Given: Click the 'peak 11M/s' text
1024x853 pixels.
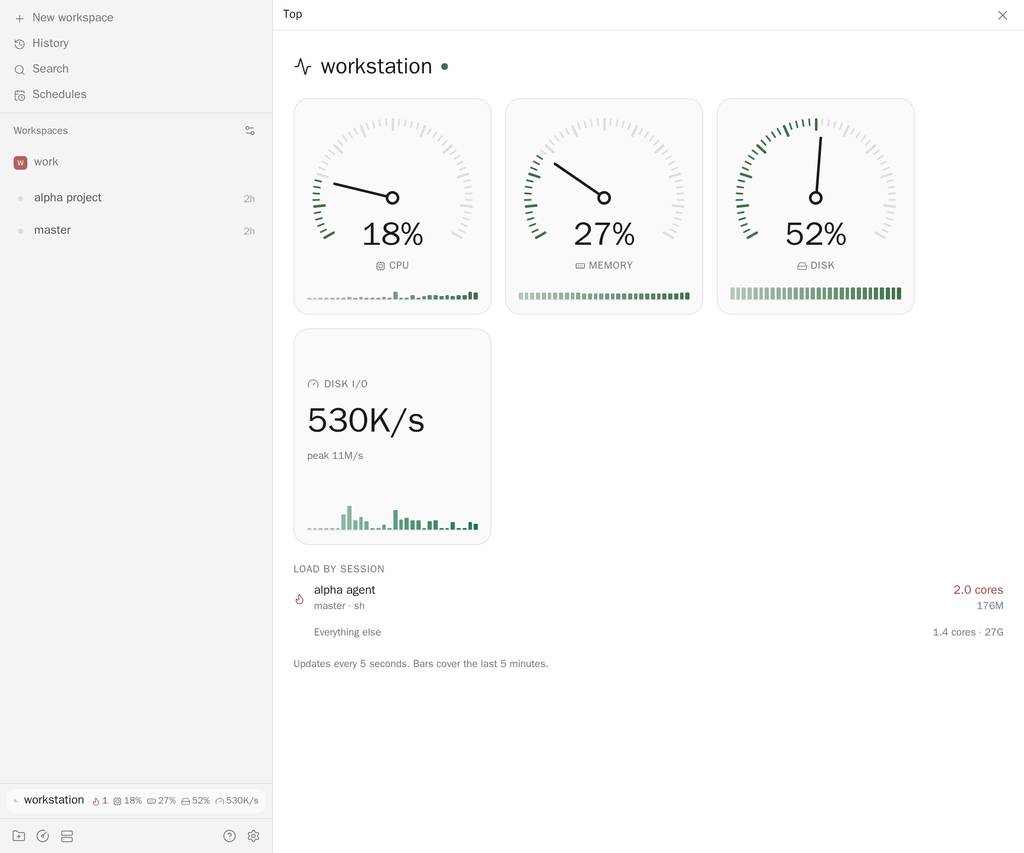Looking at the screenshot, I should [335, 456].
